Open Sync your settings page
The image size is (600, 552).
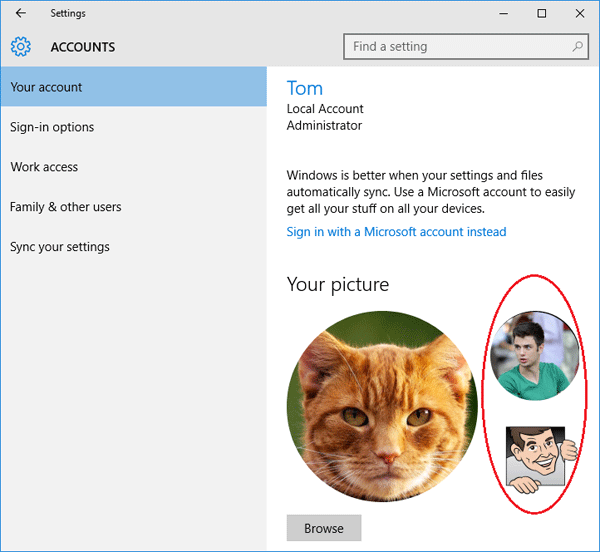point(60,247)
